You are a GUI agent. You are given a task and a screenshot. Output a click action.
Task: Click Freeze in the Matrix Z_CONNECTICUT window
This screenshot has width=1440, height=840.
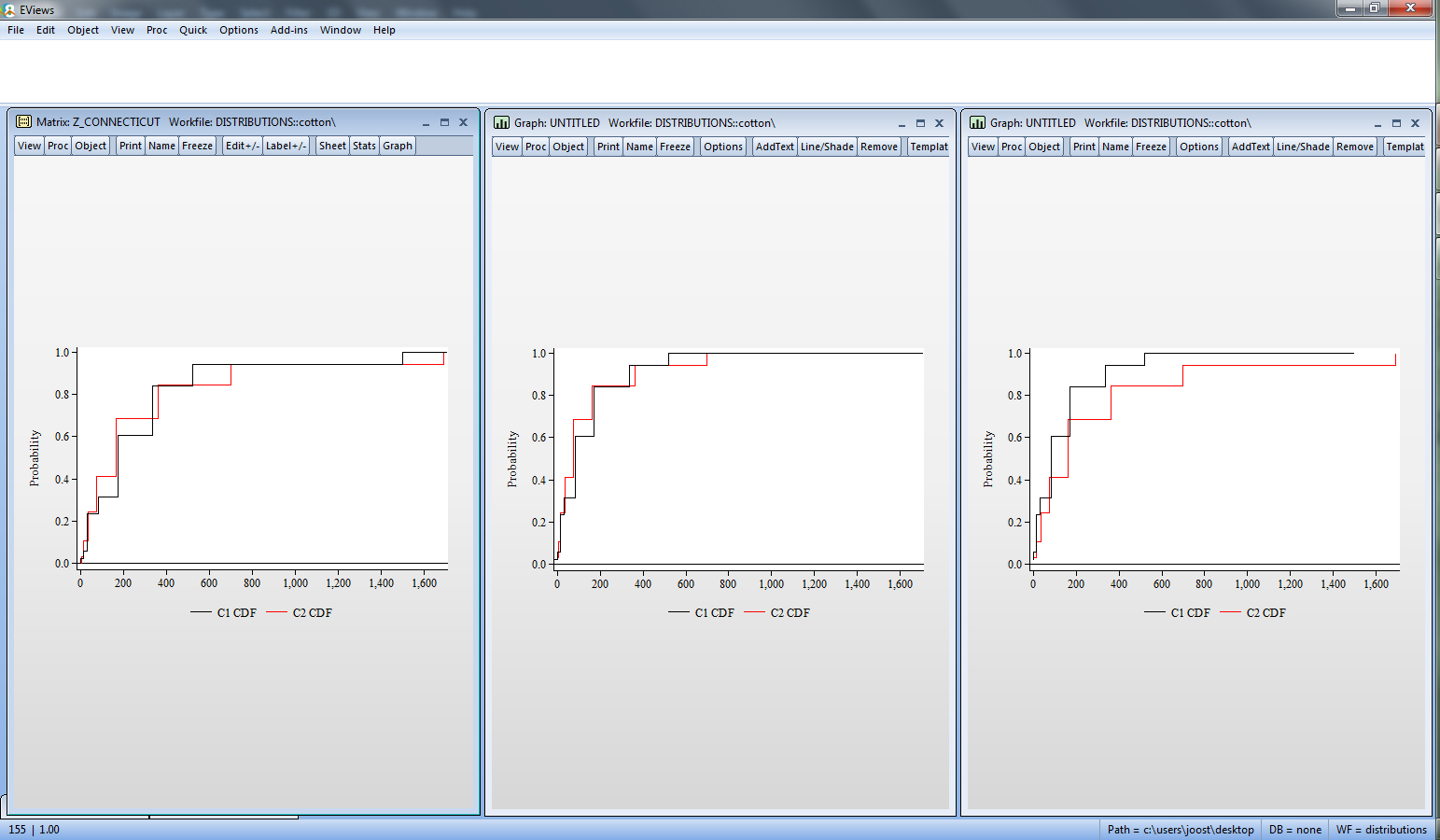click(x=197, y=146)
